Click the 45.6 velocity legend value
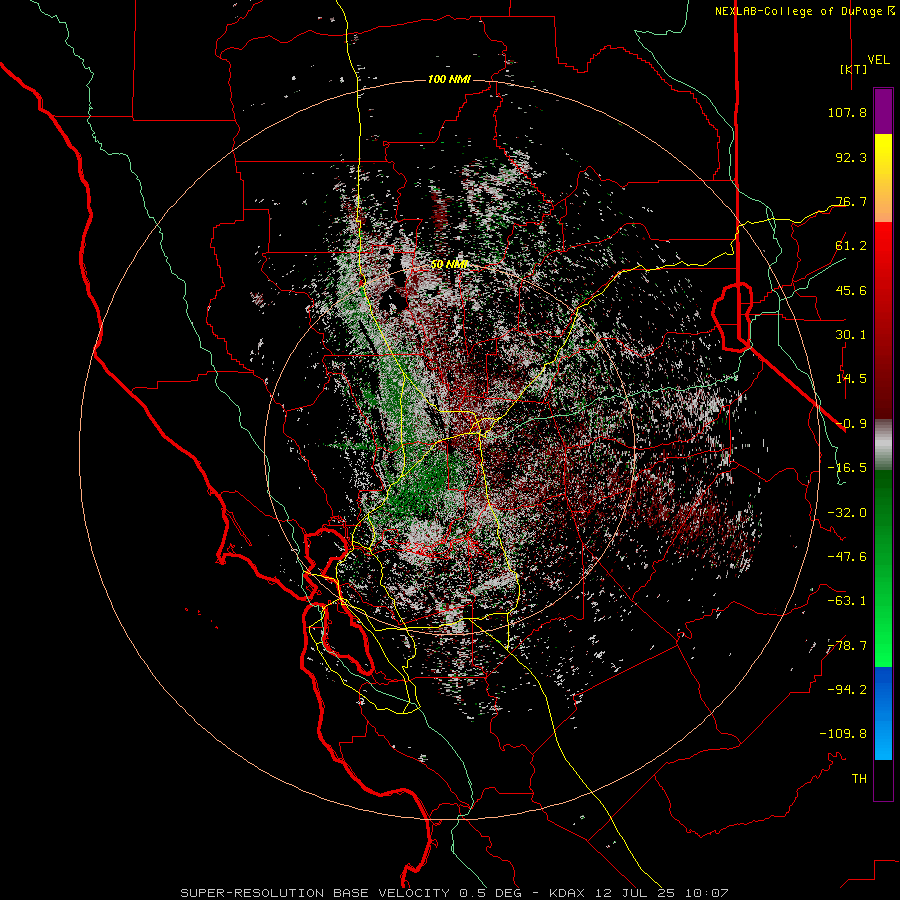This screenshot has height=900, width=900. pos(851,290)
